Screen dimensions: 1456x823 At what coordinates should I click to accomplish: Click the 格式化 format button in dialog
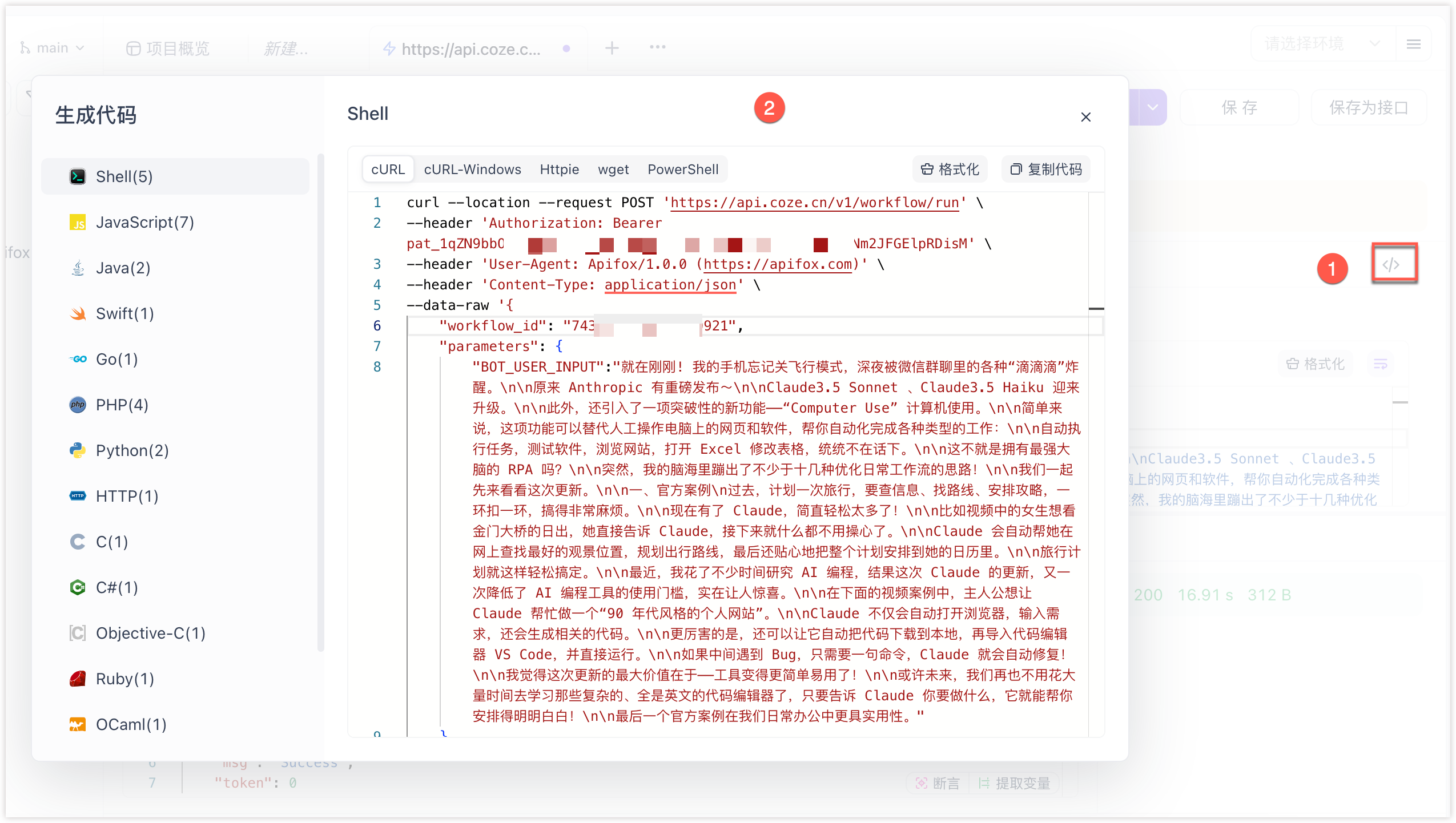[950, 170]
